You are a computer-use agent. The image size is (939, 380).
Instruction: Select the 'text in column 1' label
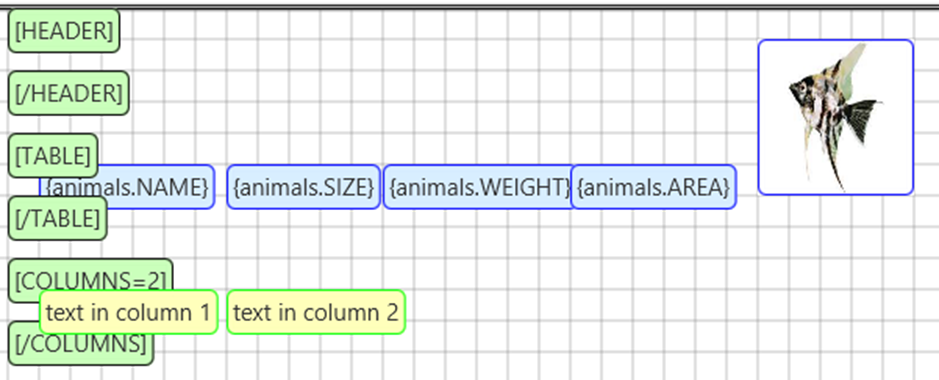(128, 312)
